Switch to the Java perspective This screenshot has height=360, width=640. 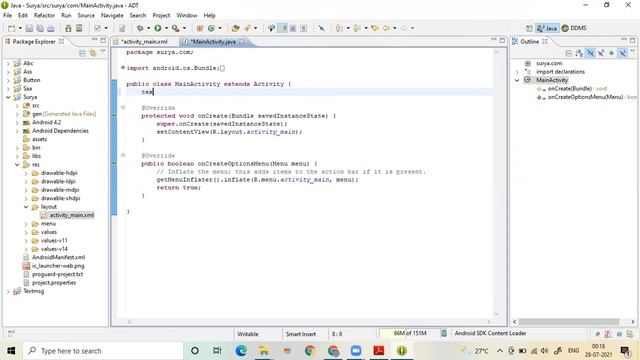547,28
